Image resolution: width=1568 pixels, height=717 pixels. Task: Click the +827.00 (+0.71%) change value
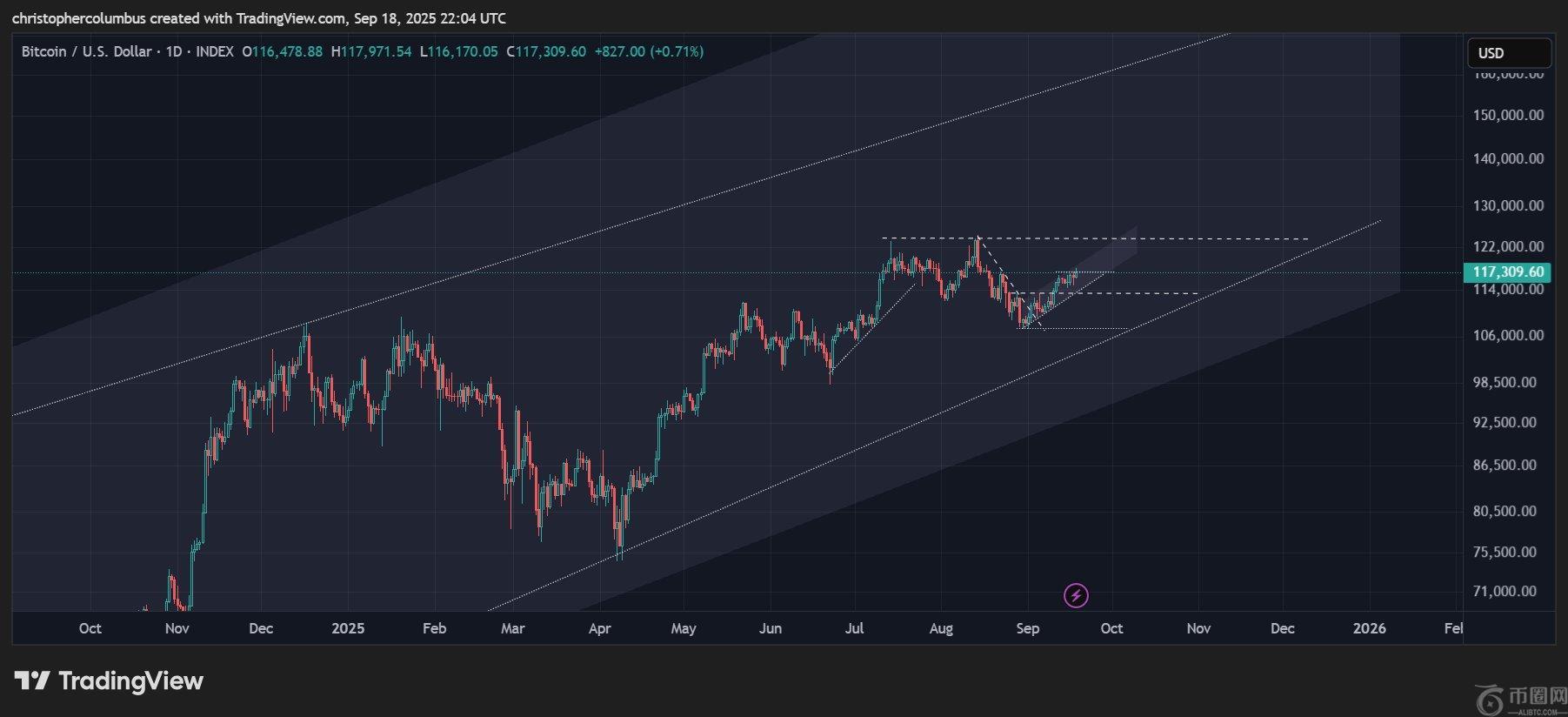point(649,51)
